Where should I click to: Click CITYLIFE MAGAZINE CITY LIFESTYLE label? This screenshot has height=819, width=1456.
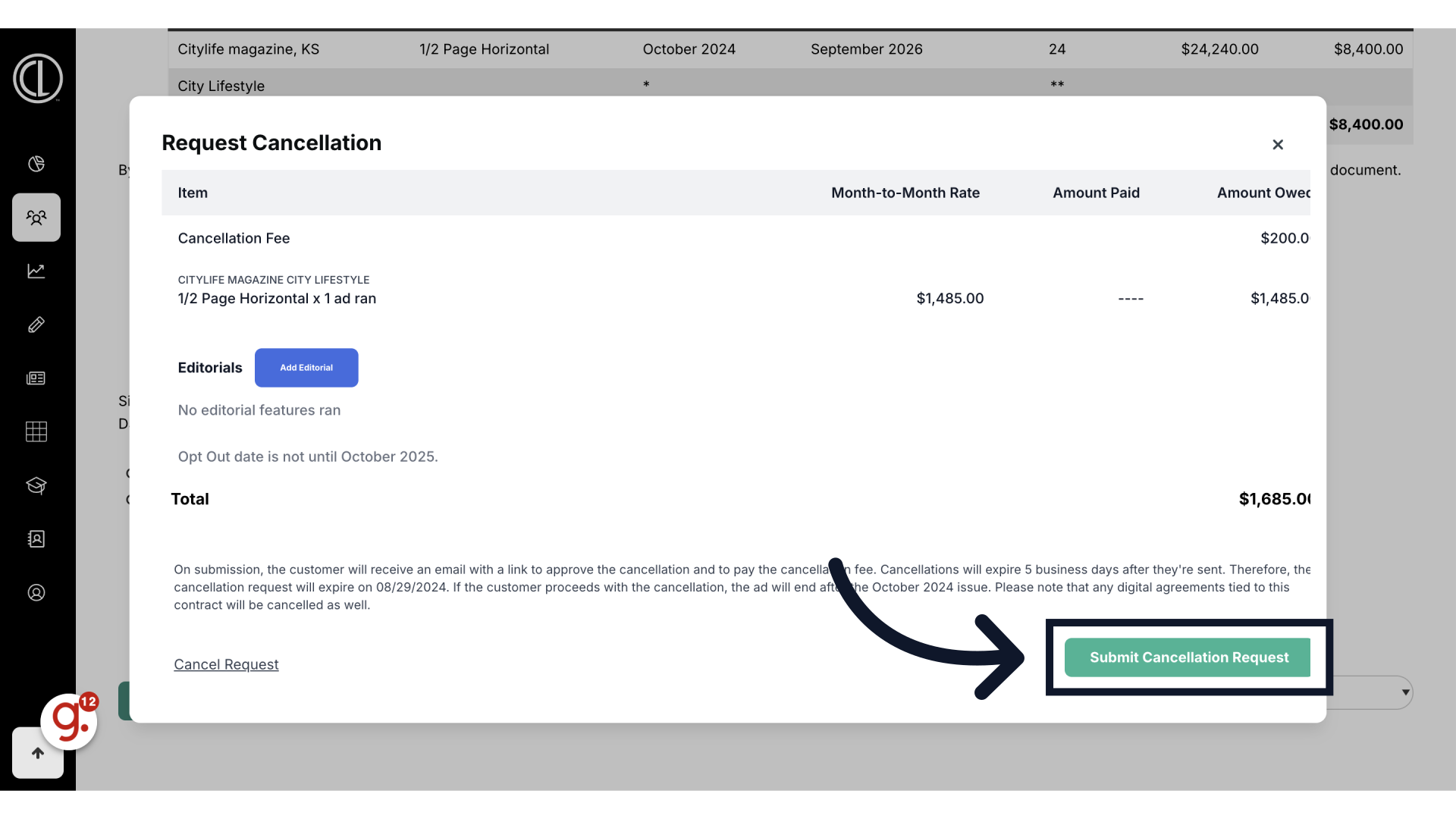point(274,280)
